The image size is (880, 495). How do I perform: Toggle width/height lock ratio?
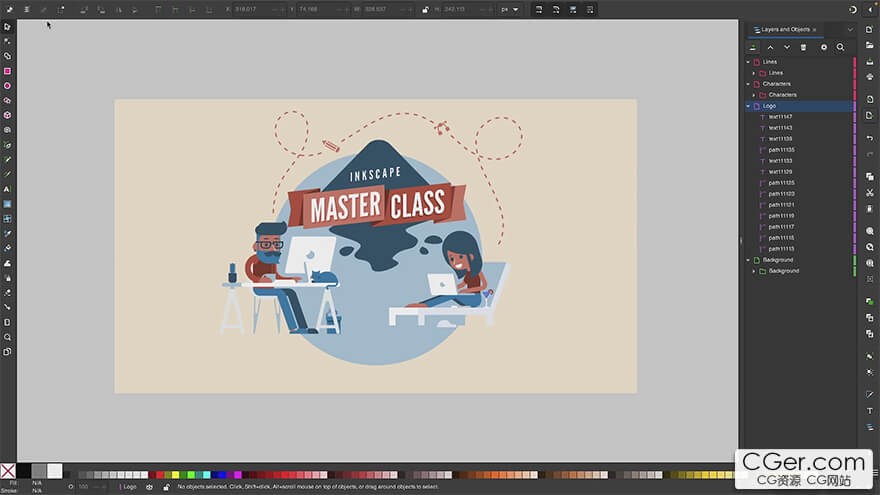[425, 10]
